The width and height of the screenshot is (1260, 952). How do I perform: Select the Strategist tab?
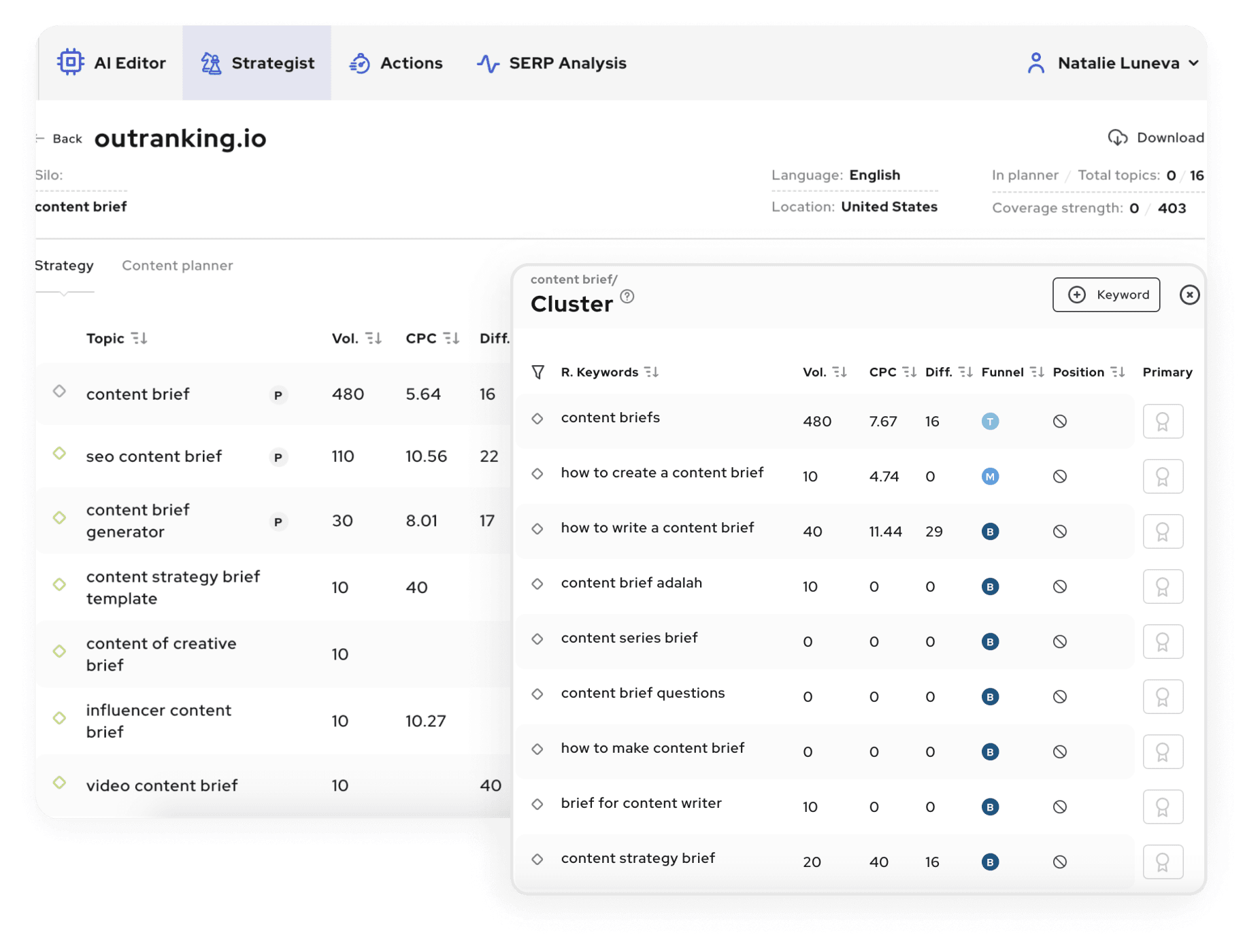tap(257, 63)
